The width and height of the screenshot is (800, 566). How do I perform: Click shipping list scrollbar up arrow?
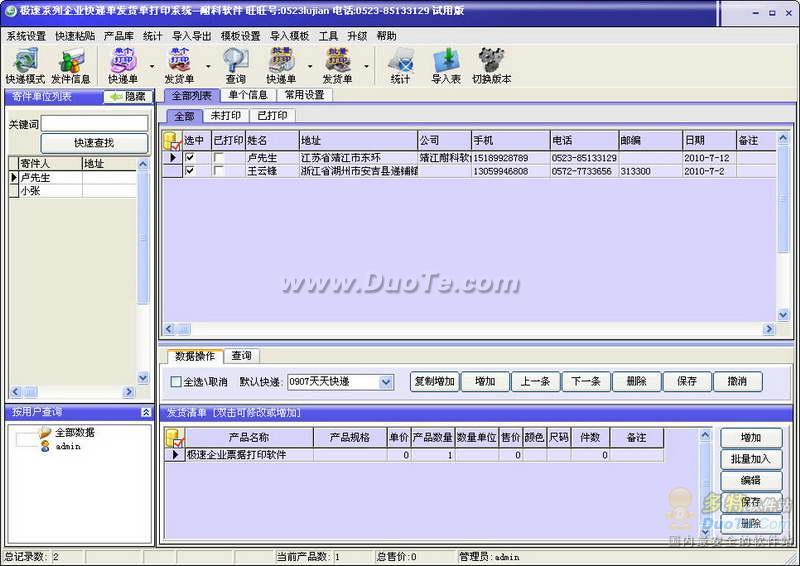[705, 435]
